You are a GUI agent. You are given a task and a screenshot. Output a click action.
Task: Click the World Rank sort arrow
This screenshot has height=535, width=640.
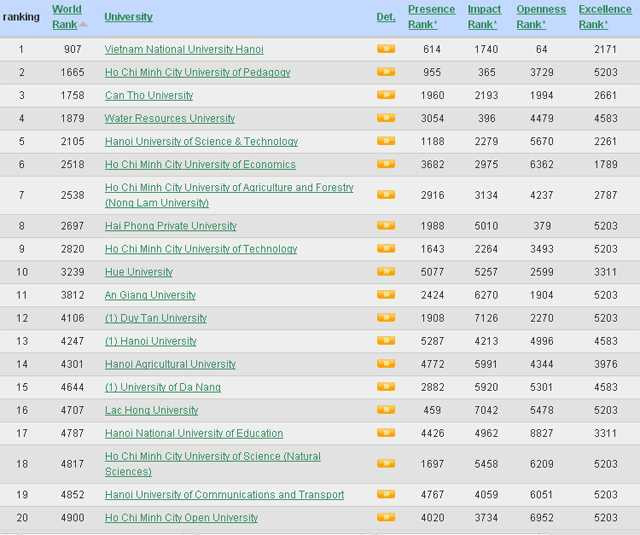pos(83,24)
